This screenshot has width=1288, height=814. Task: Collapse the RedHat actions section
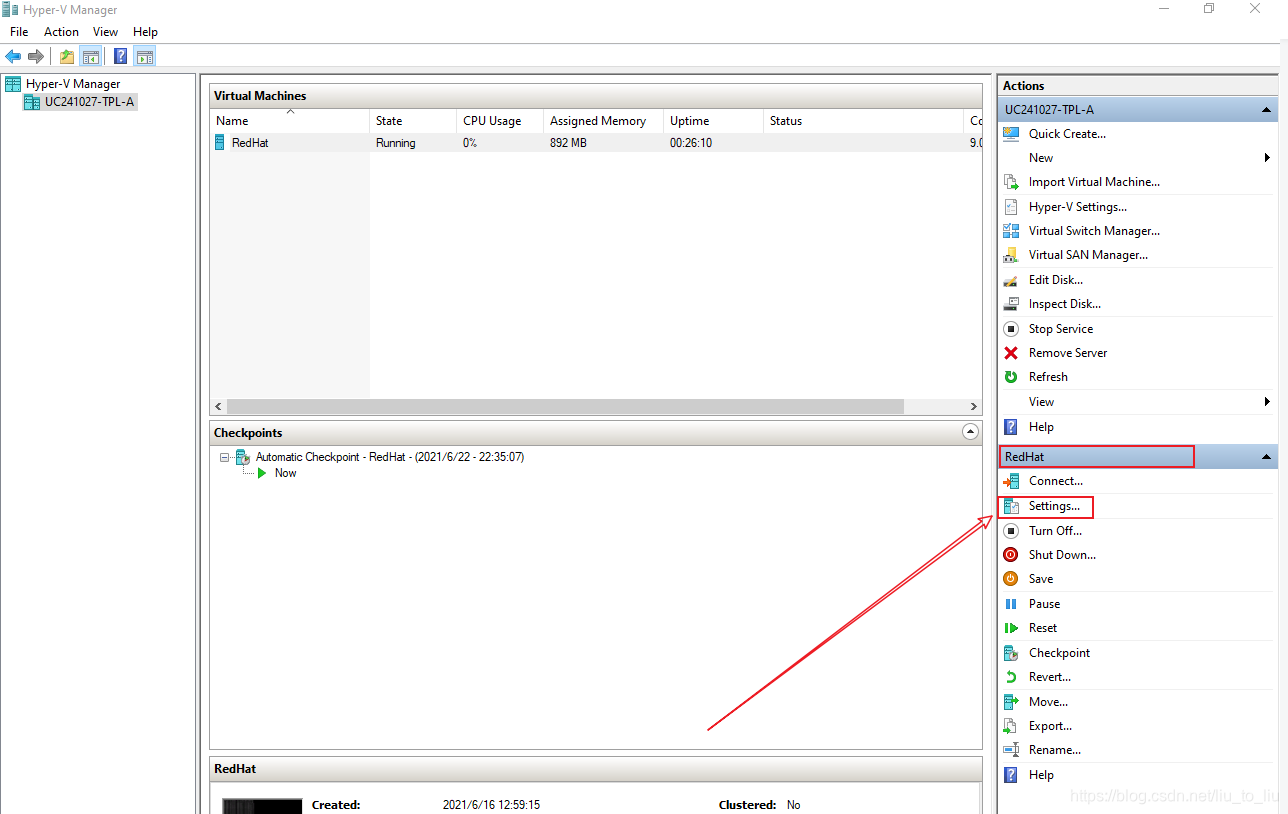(1266, 457)
